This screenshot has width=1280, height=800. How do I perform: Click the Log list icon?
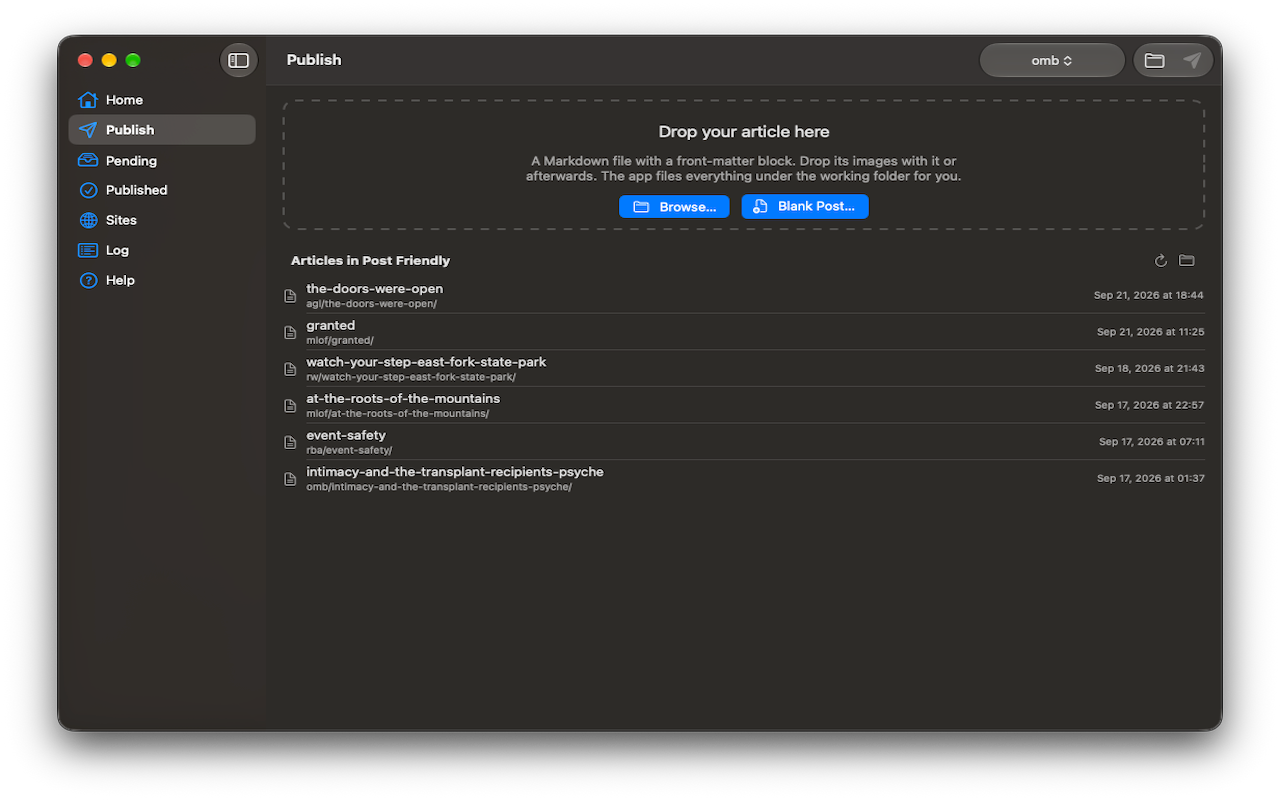tap(88, 250)
